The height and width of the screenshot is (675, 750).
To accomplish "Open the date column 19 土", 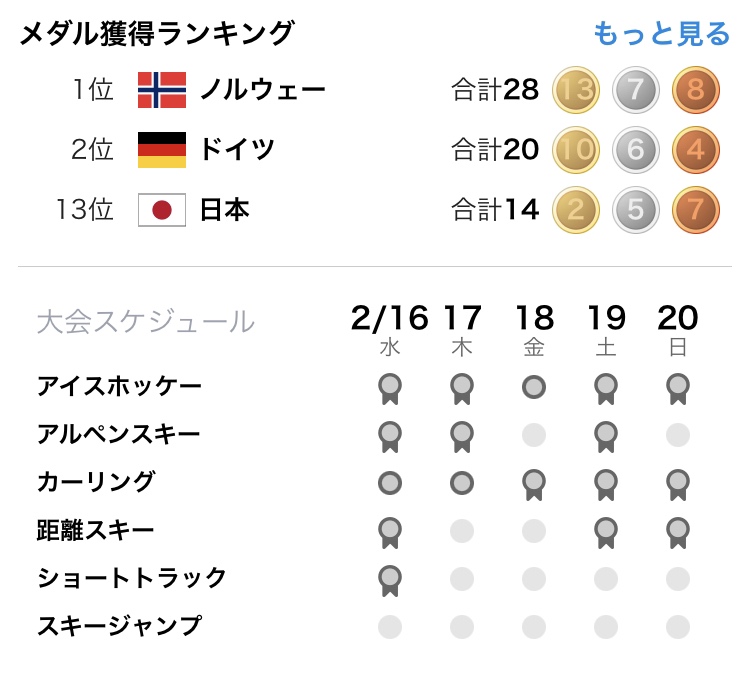I will point(606,330).
